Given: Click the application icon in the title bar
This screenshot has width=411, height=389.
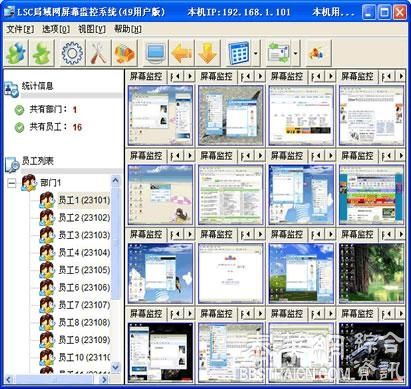Looking at the screenshot, I should (9, 12).
